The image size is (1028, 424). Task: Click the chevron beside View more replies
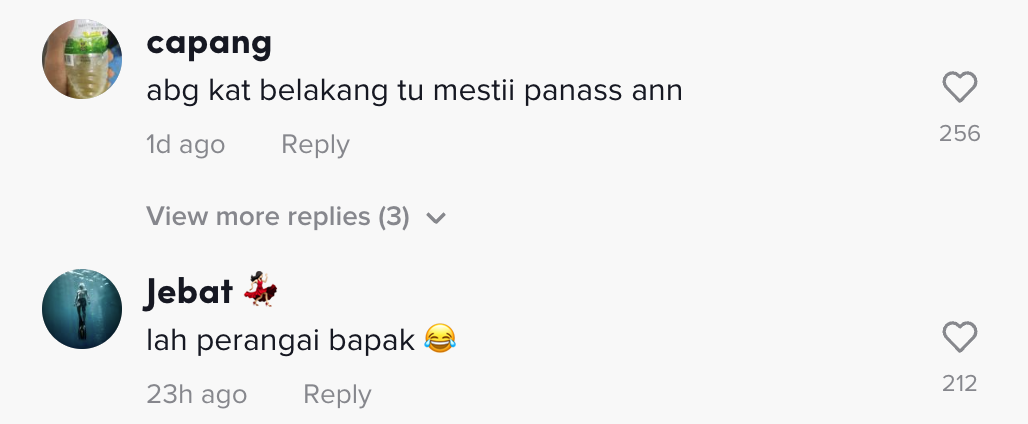436,218
